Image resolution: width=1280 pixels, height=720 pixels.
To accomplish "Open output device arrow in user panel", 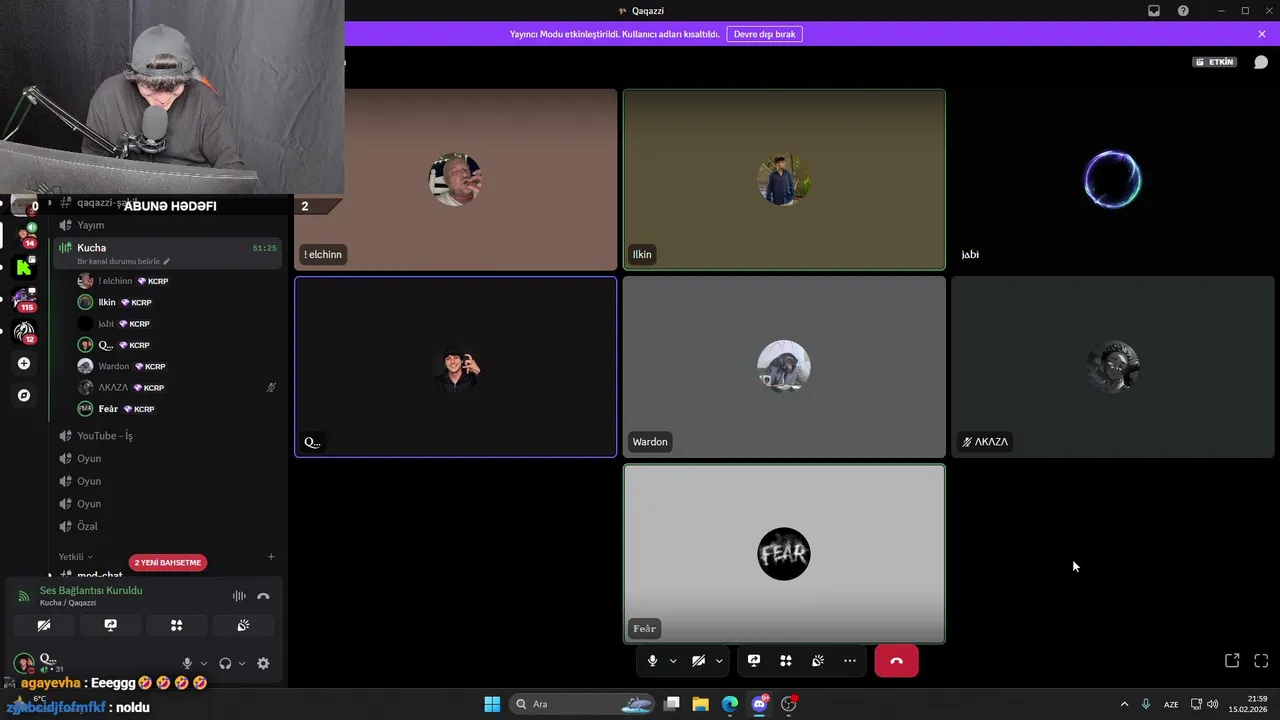I will click(242, 663).
